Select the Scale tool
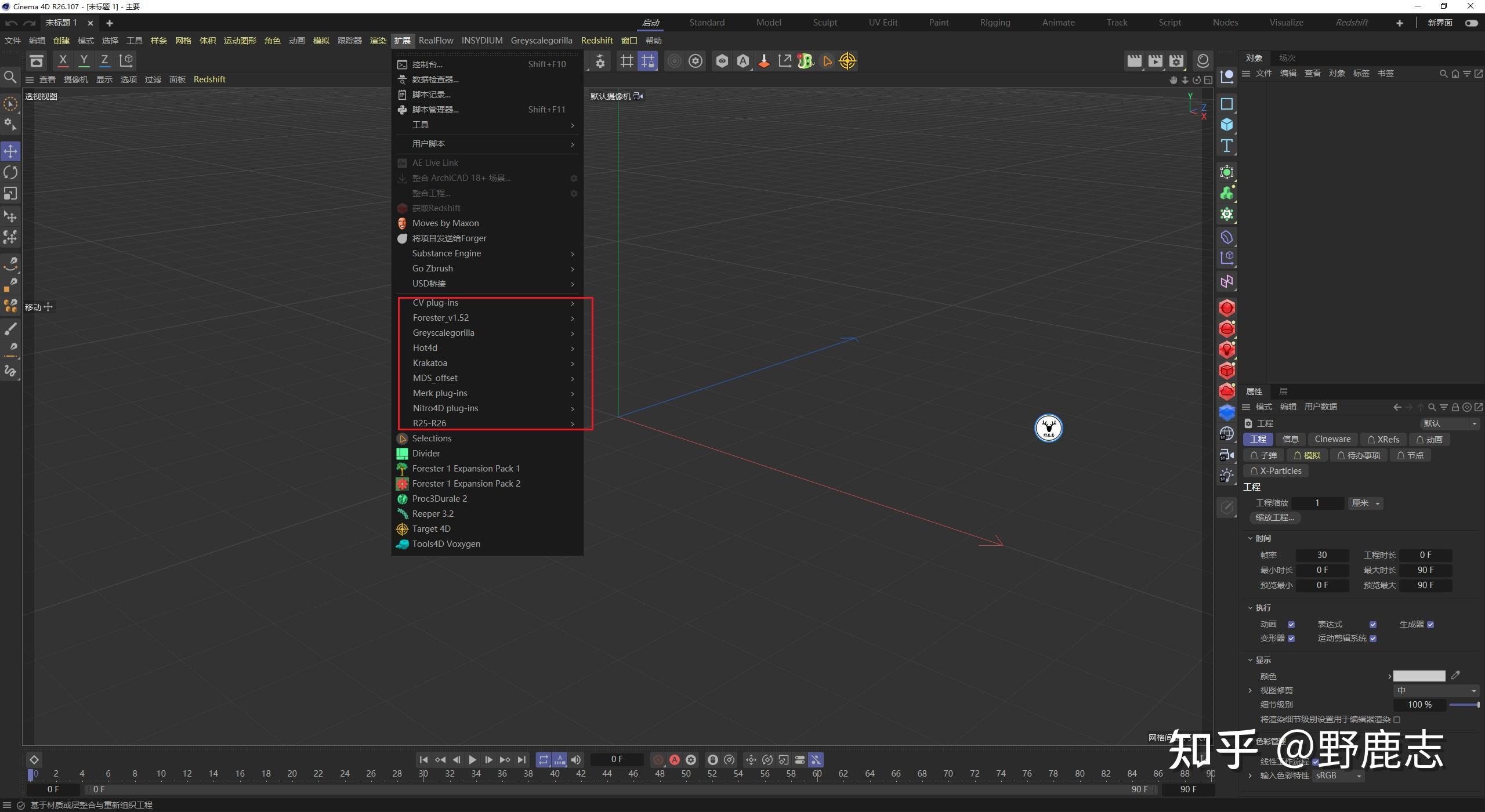Image resolution: width=1485 pixels, height=812 pixels. pos(10,193)
